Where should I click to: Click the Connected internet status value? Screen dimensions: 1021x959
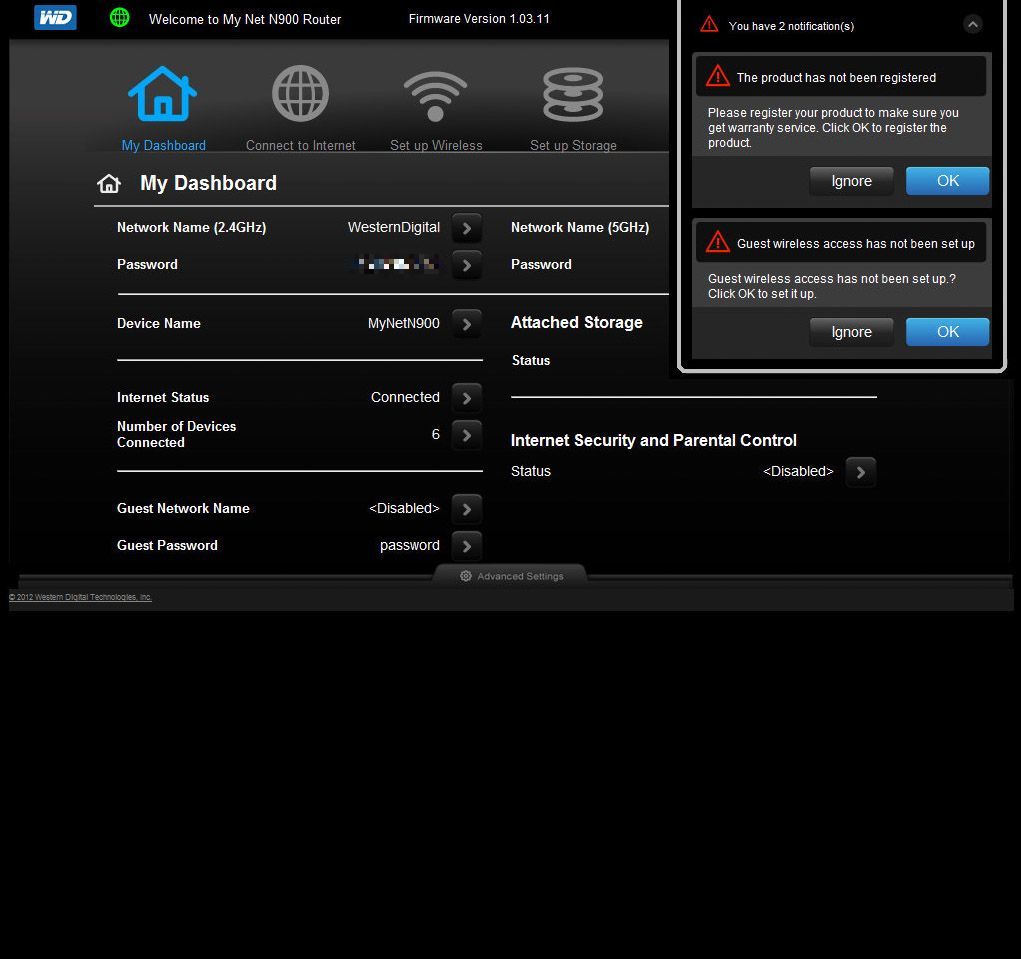(x=405, y=397)
